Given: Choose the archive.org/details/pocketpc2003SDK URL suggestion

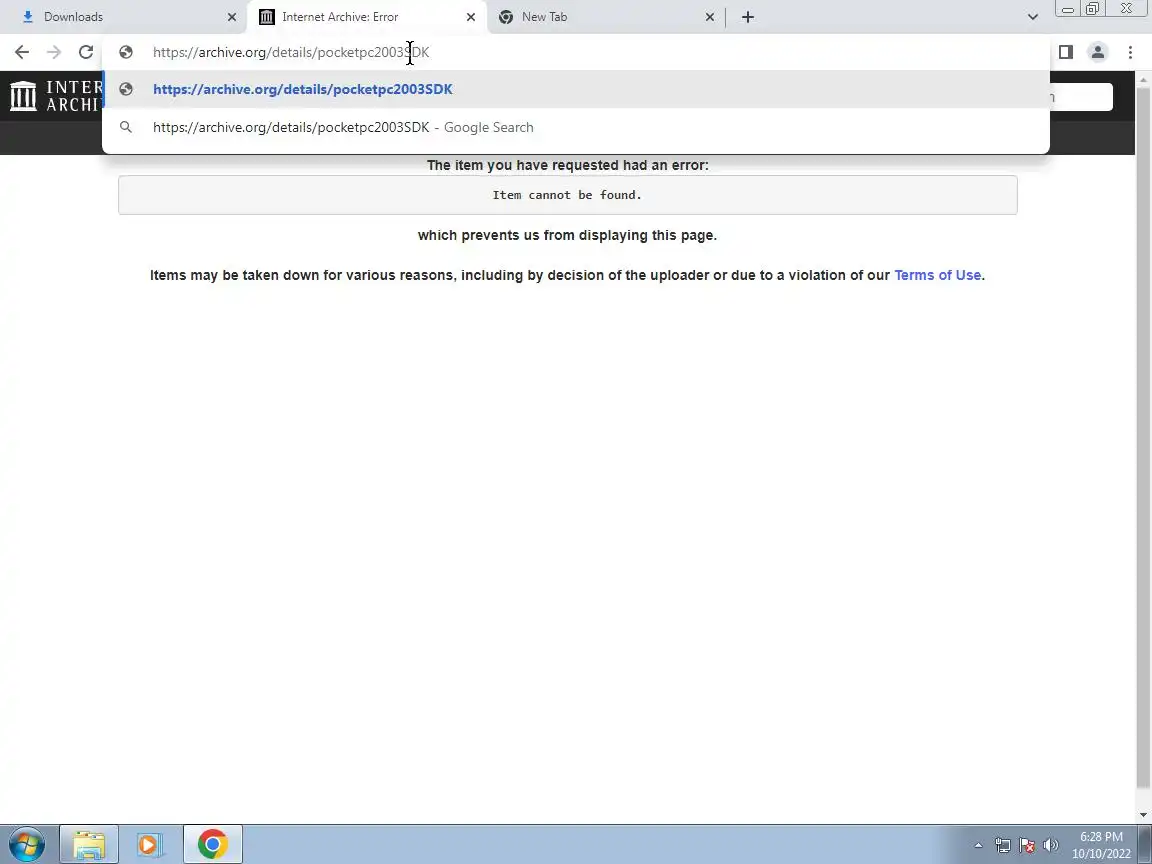Looking at the screenshot, I should (577, 90).
